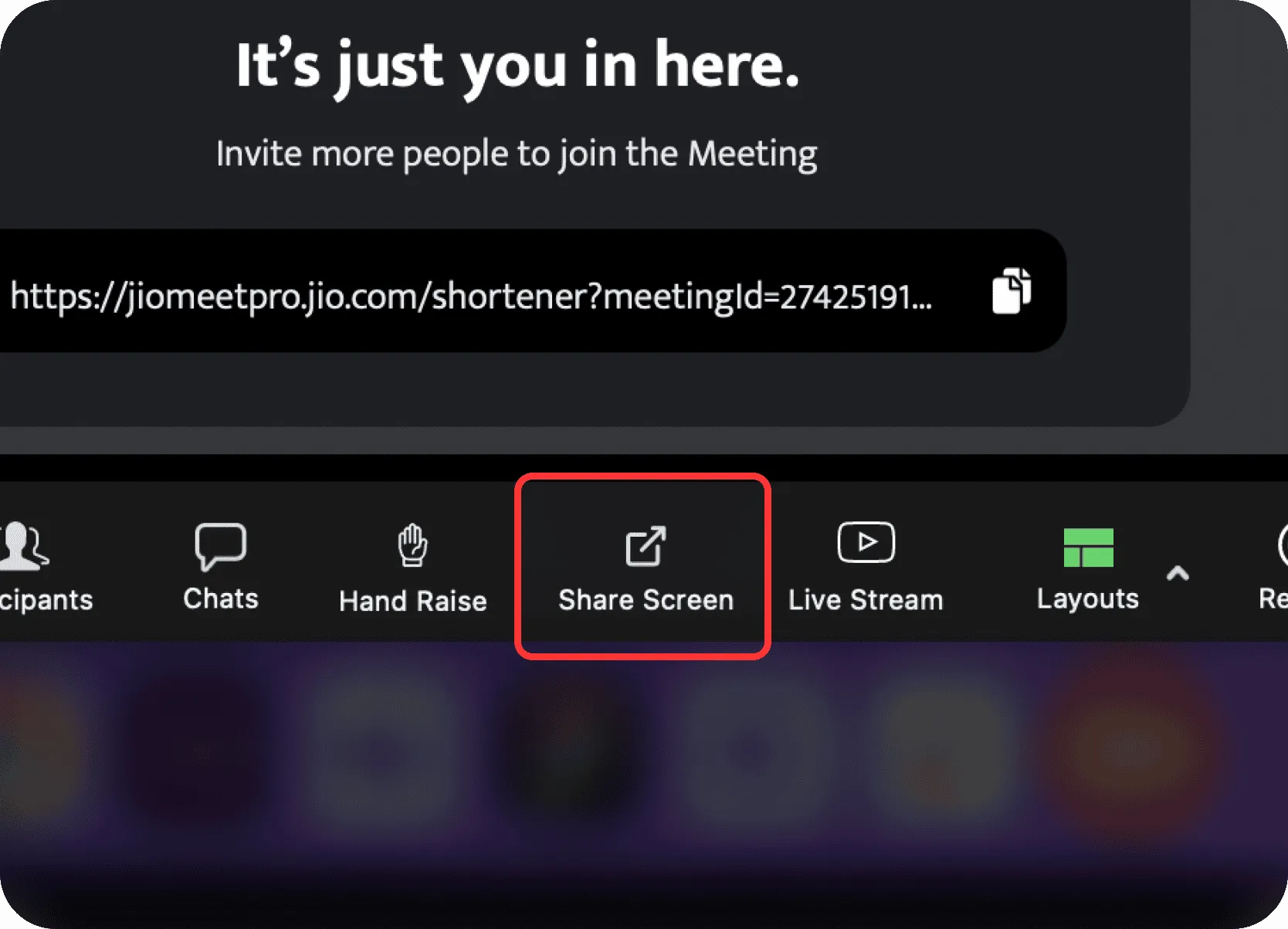Click the Live Stream text label
This screenshot has width=1288, height=929.
click(866, 600)
